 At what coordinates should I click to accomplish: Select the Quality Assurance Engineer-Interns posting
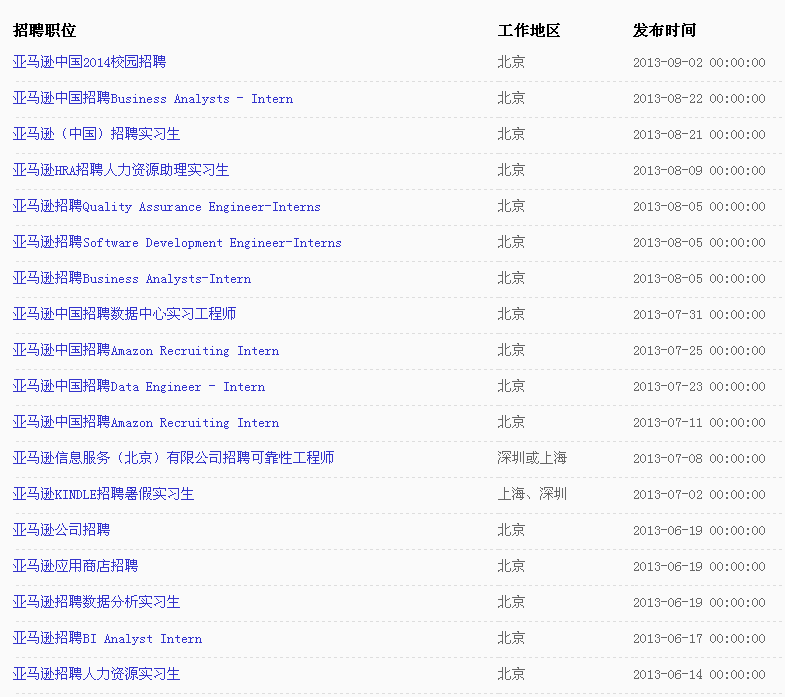(x=167, y=206)
